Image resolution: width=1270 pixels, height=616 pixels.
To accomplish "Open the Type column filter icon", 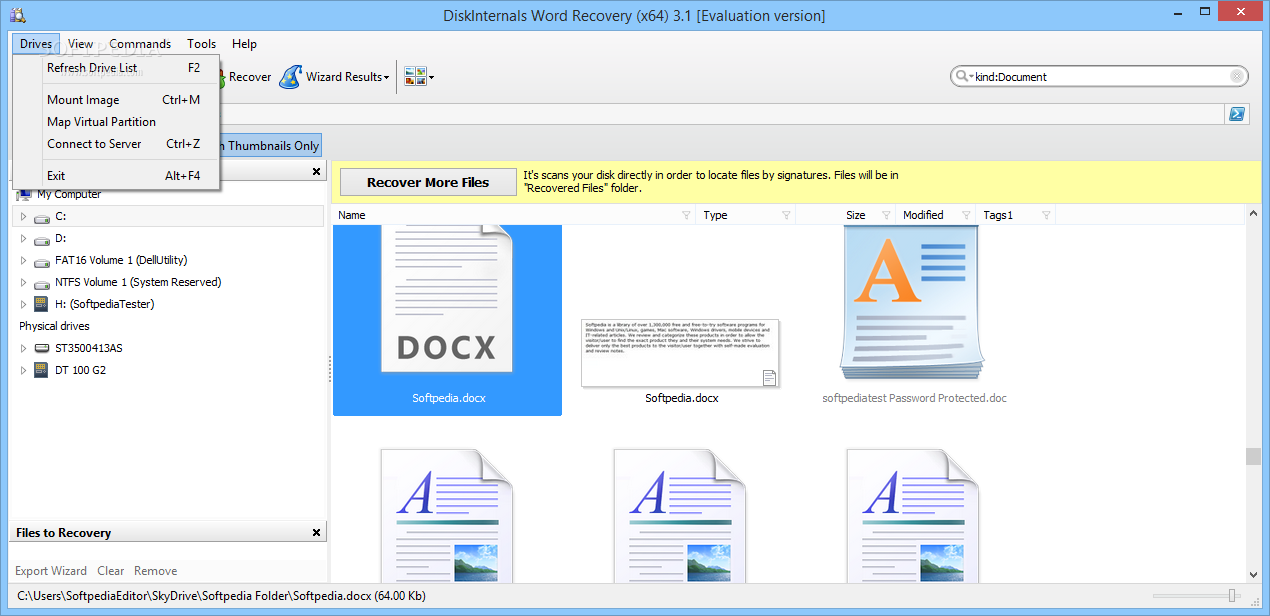I will [x=786, y=215].
